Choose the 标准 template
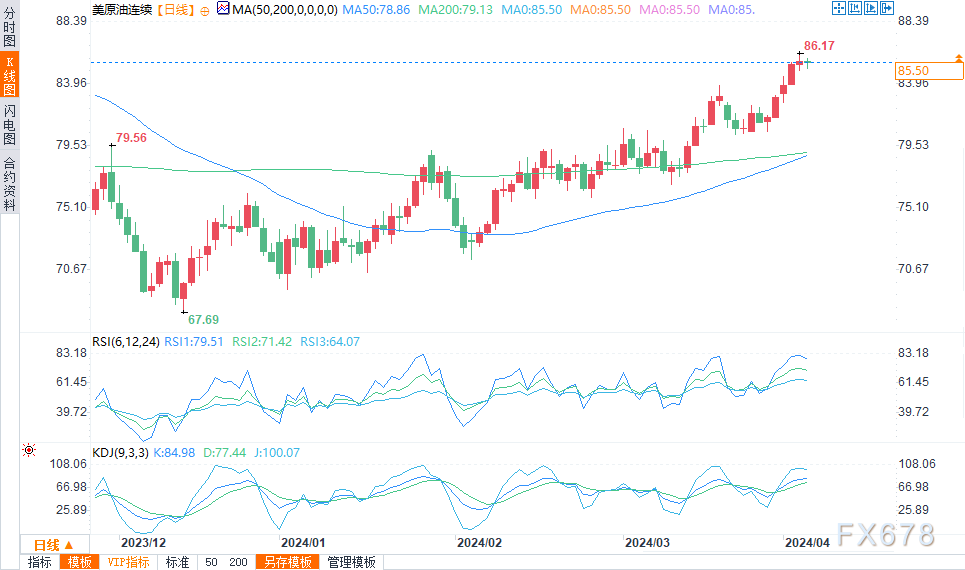This screenshot has width=965, height=570. [177, 562]
